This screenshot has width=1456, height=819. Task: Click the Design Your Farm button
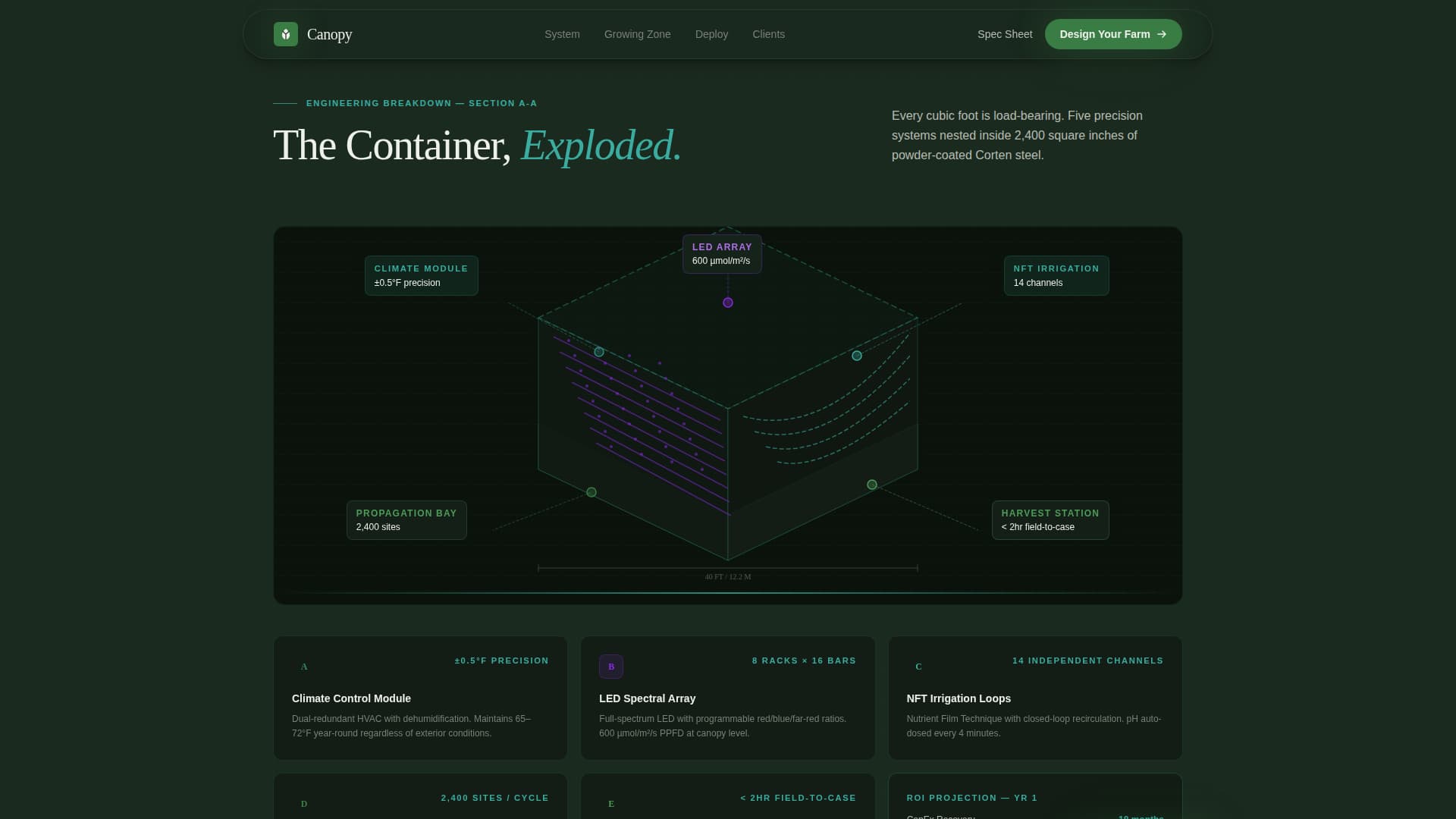[x=1113, y=34]
